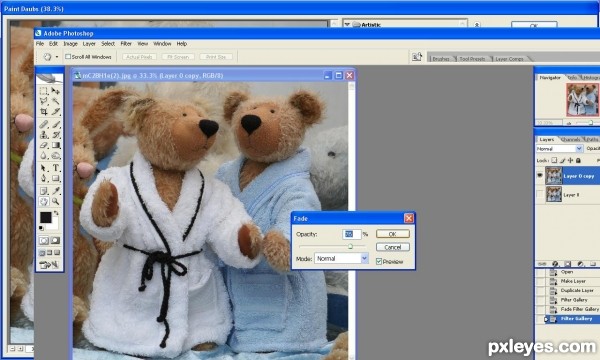
Task: Click the foreground color swatch
Action: [46, 217]
